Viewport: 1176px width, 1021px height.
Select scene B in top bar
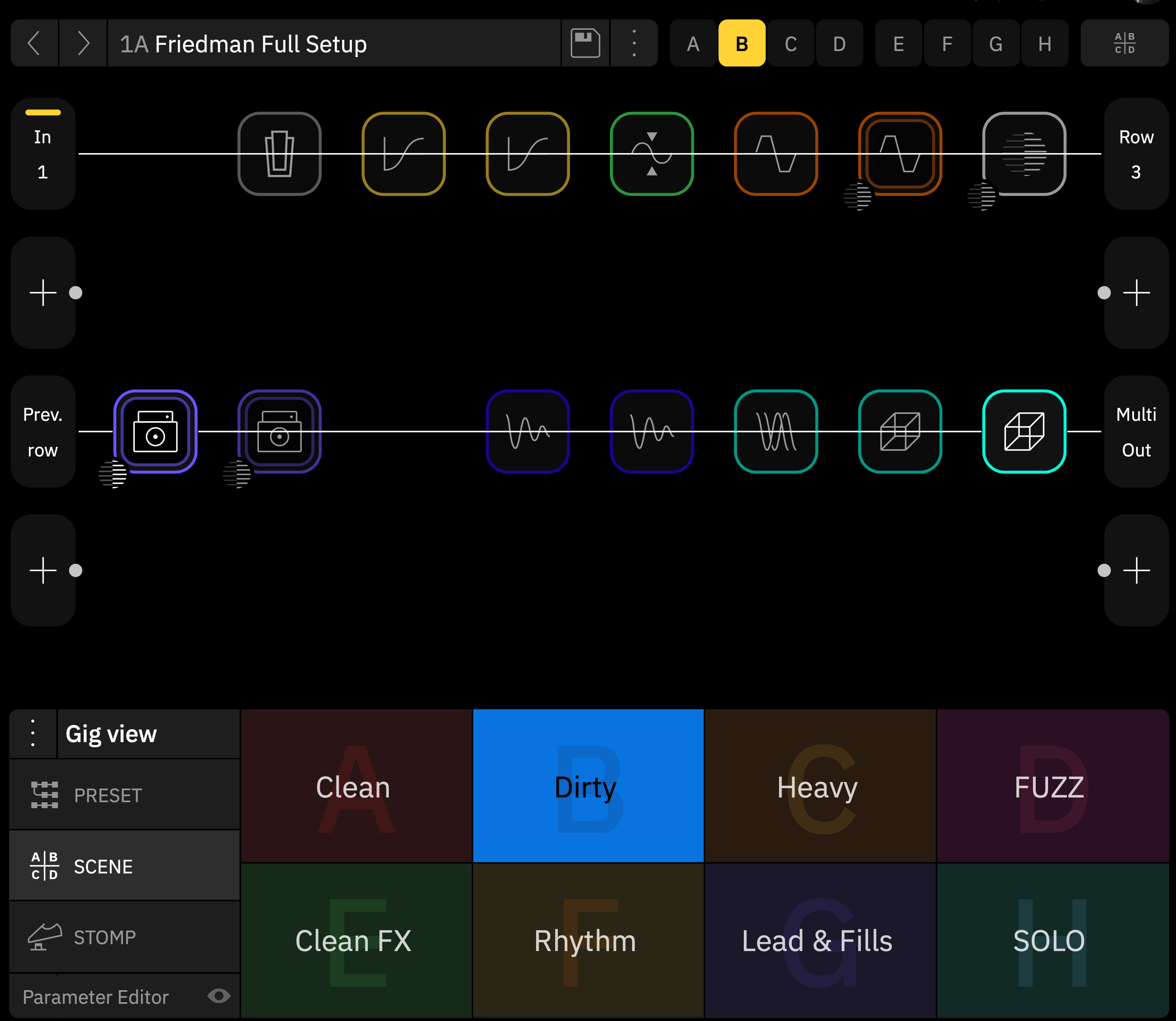[742, 43]
